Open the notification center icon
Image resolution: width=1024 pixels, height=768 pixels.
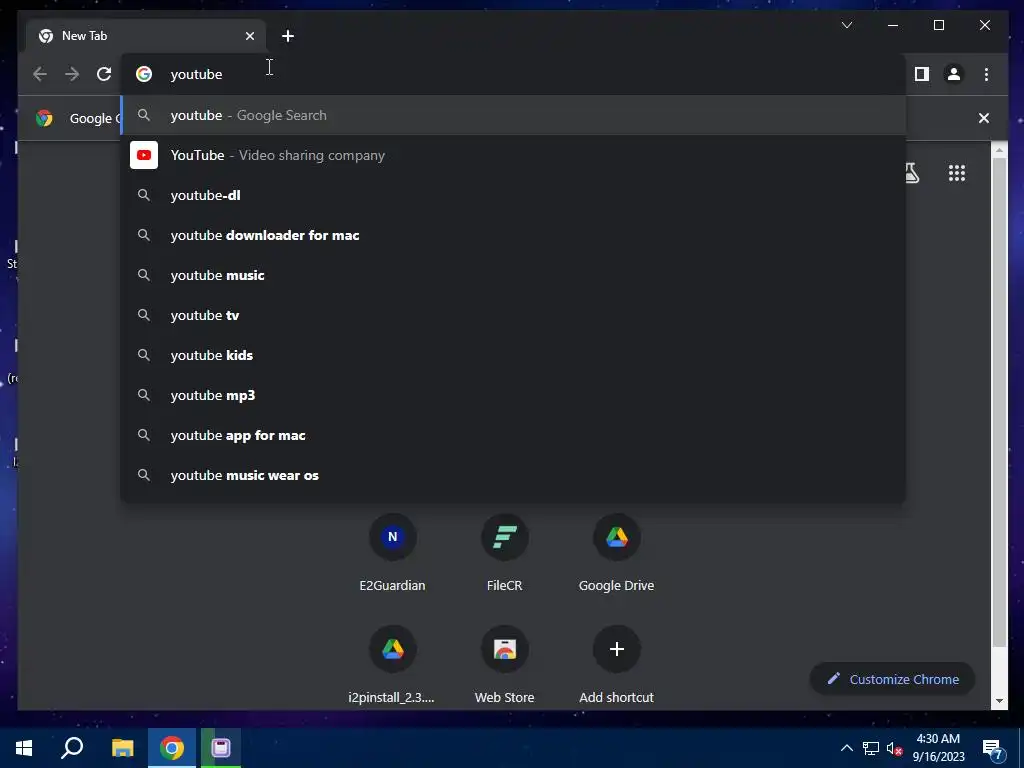[993, 749]
